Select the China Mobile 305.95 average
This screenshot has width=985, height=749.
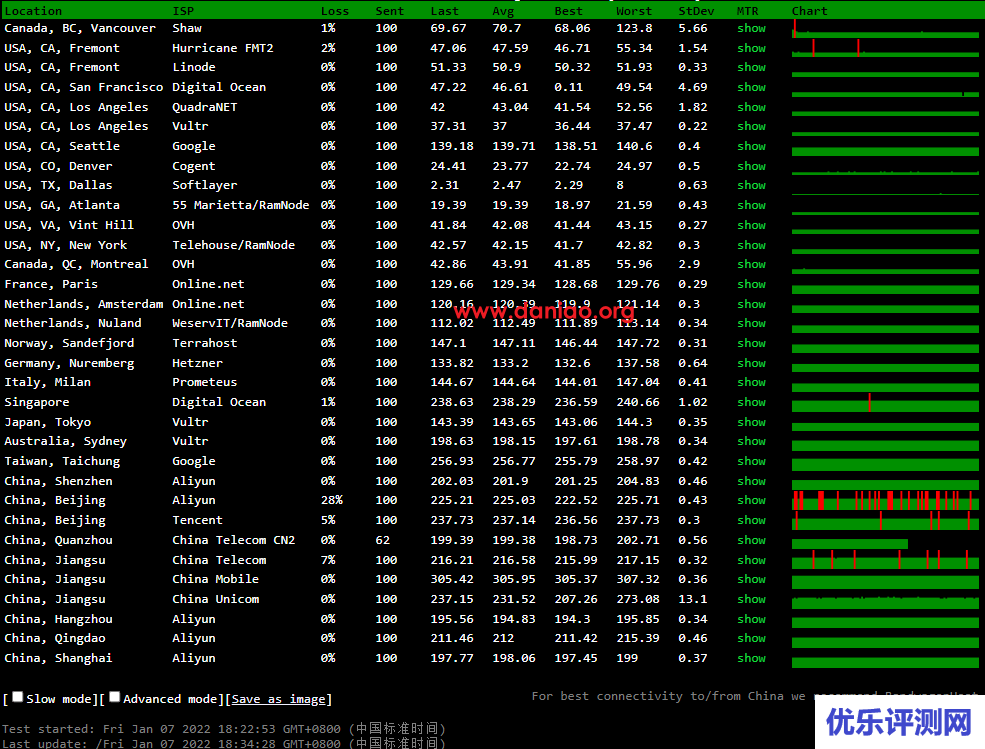point(514,579)
